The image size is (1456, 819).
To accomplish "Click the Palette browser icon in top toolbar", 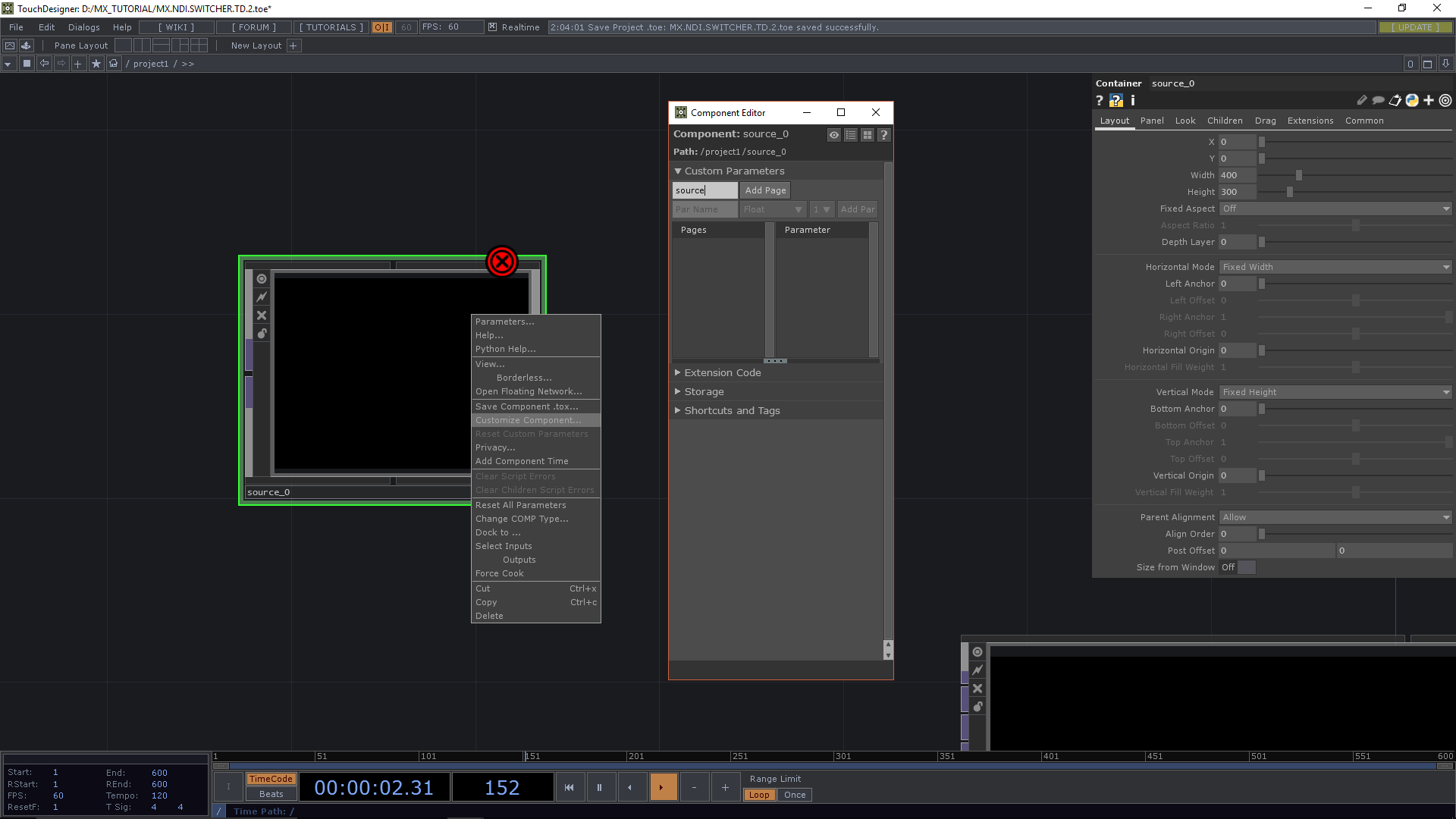I will (x=26, y=45).
